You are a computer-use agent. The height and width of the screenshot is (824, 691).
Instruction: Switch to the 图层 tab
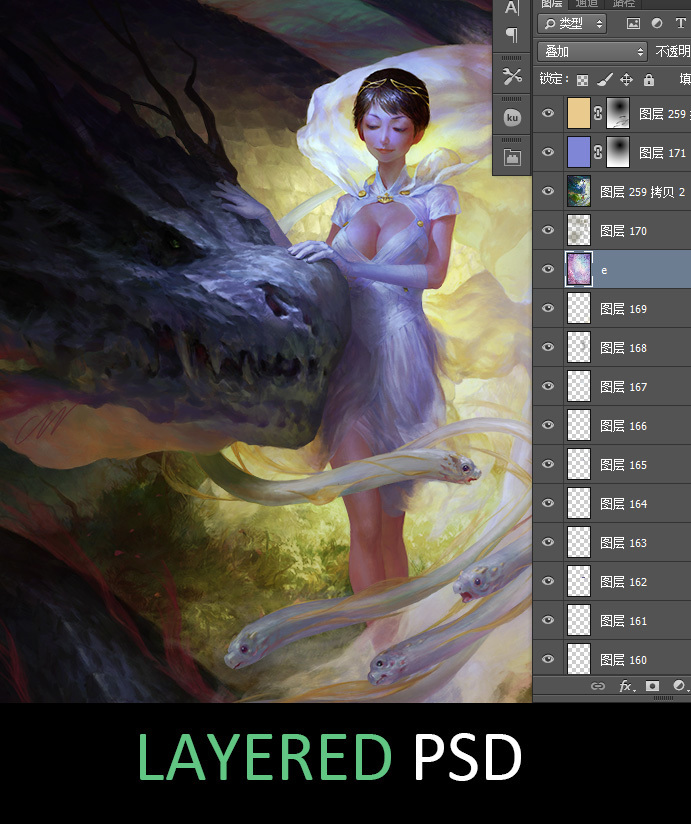(551, 3)
